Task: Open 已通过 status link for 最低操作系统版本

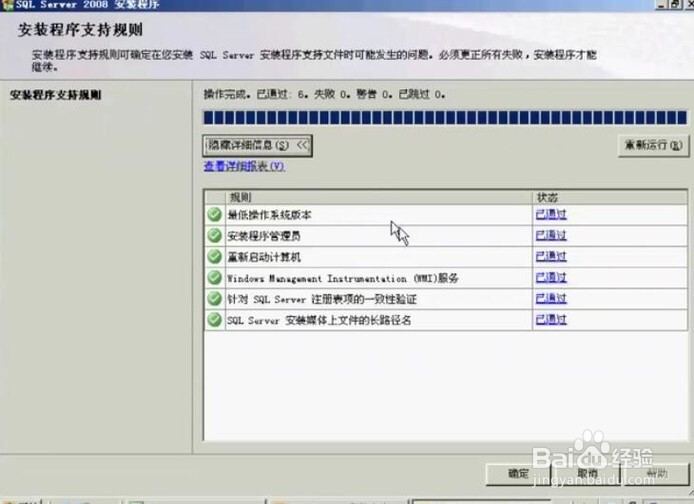Action: [x=551, y=215]
